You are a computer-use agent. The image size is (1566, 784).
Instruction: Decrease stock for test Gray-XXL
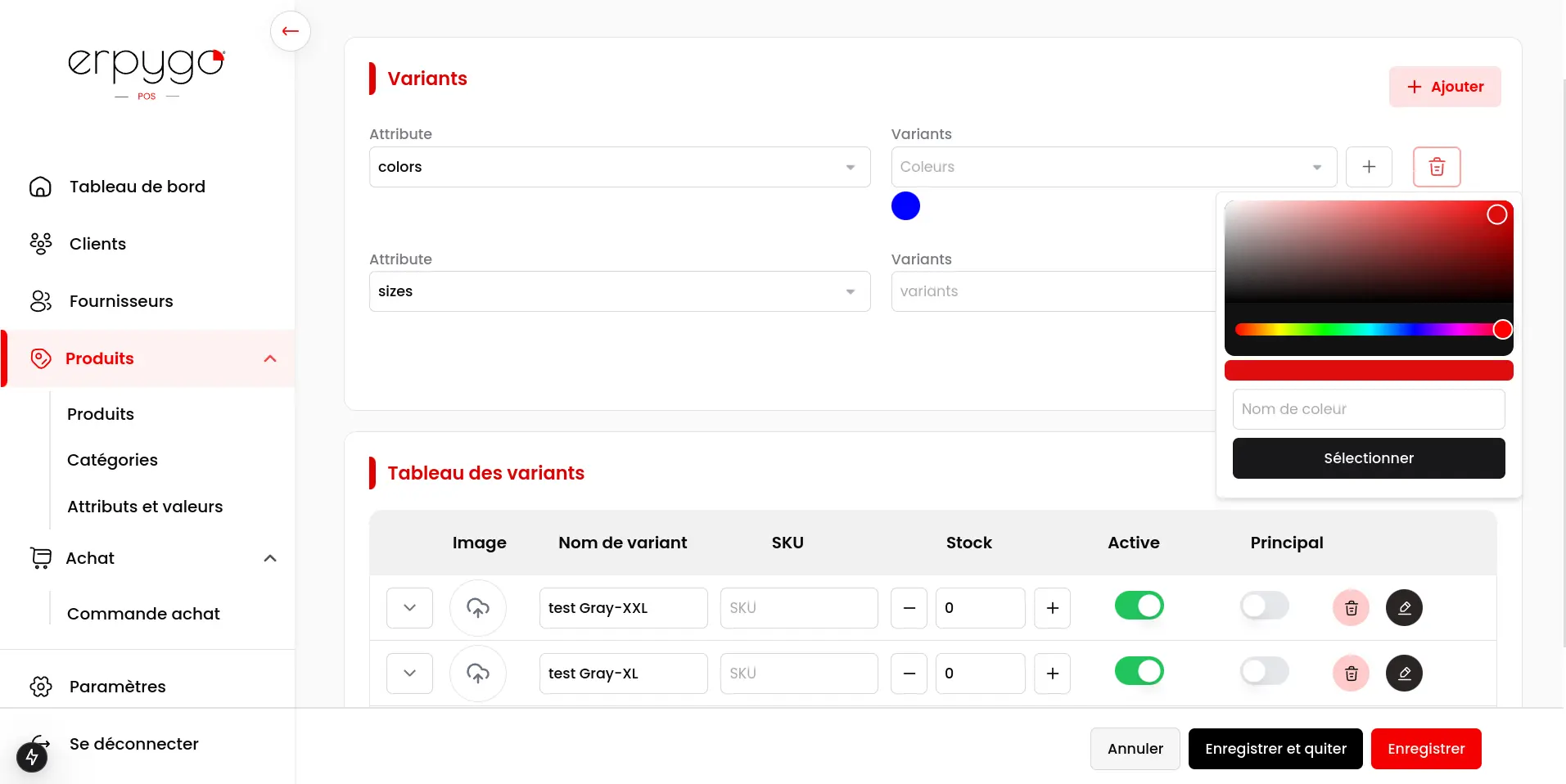click(909, 608)
